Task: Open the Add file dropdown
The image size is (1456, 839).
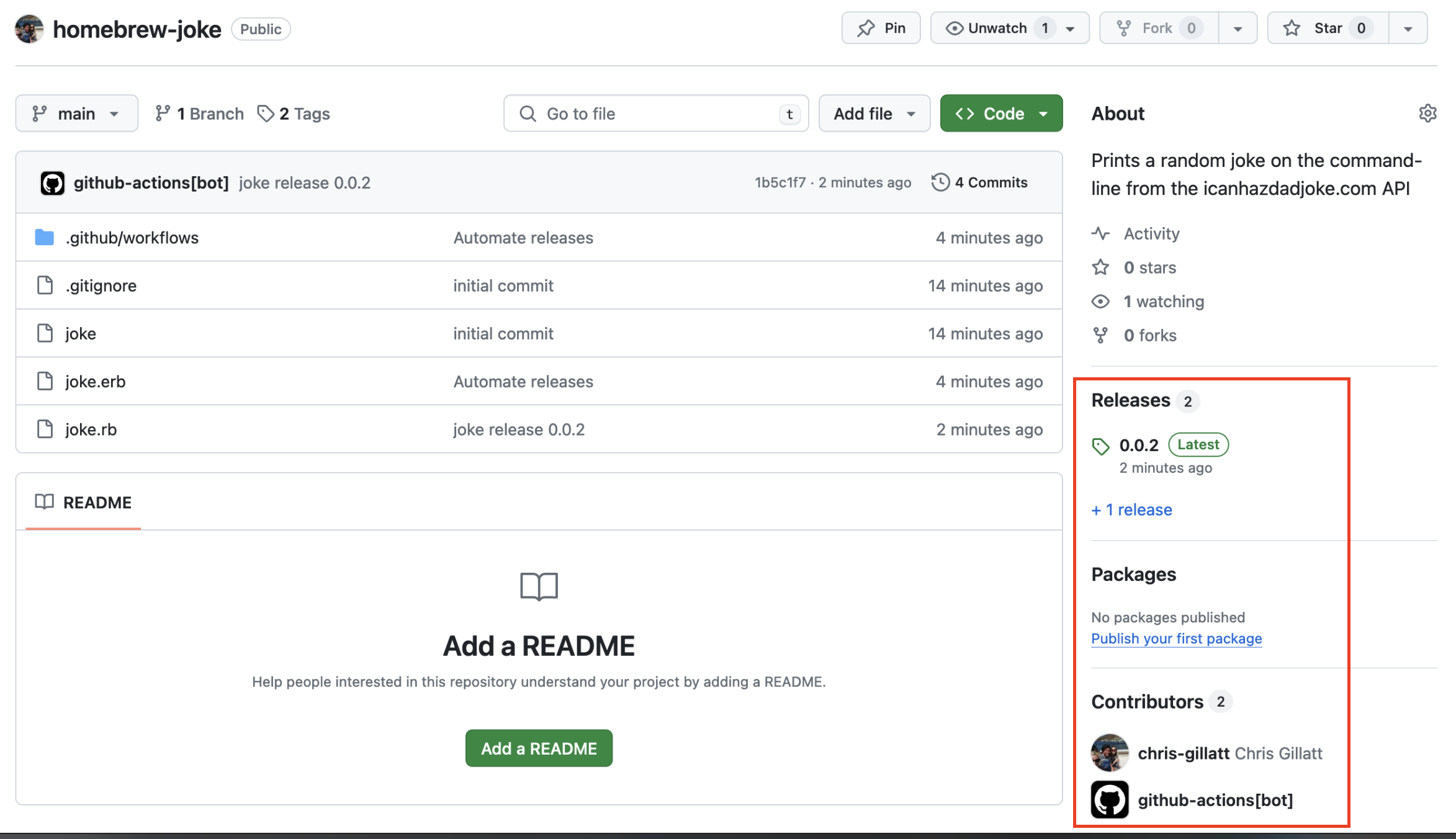Action: click(x=874, y=114)
